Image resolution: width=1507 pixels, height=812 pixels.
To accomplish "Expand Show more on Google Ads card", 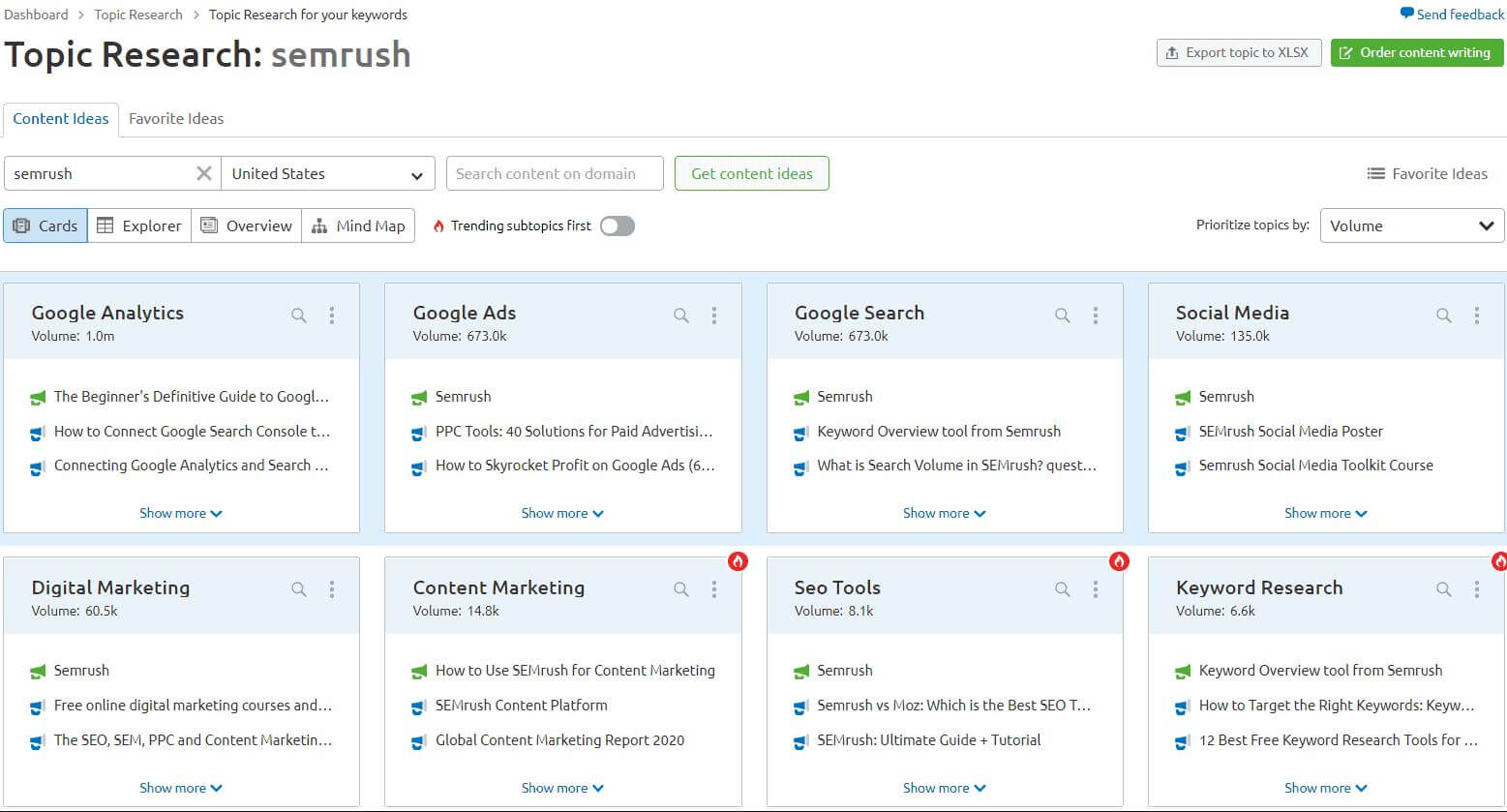I will click(x=562, y=513).
